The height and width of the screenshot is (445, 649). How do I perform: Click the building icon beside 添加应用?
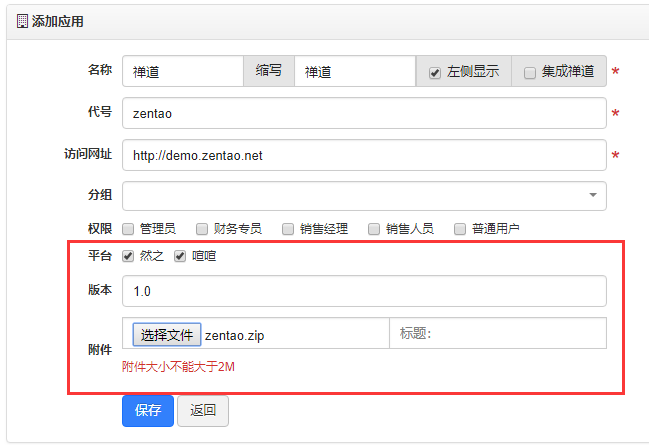tap(22, 20)
